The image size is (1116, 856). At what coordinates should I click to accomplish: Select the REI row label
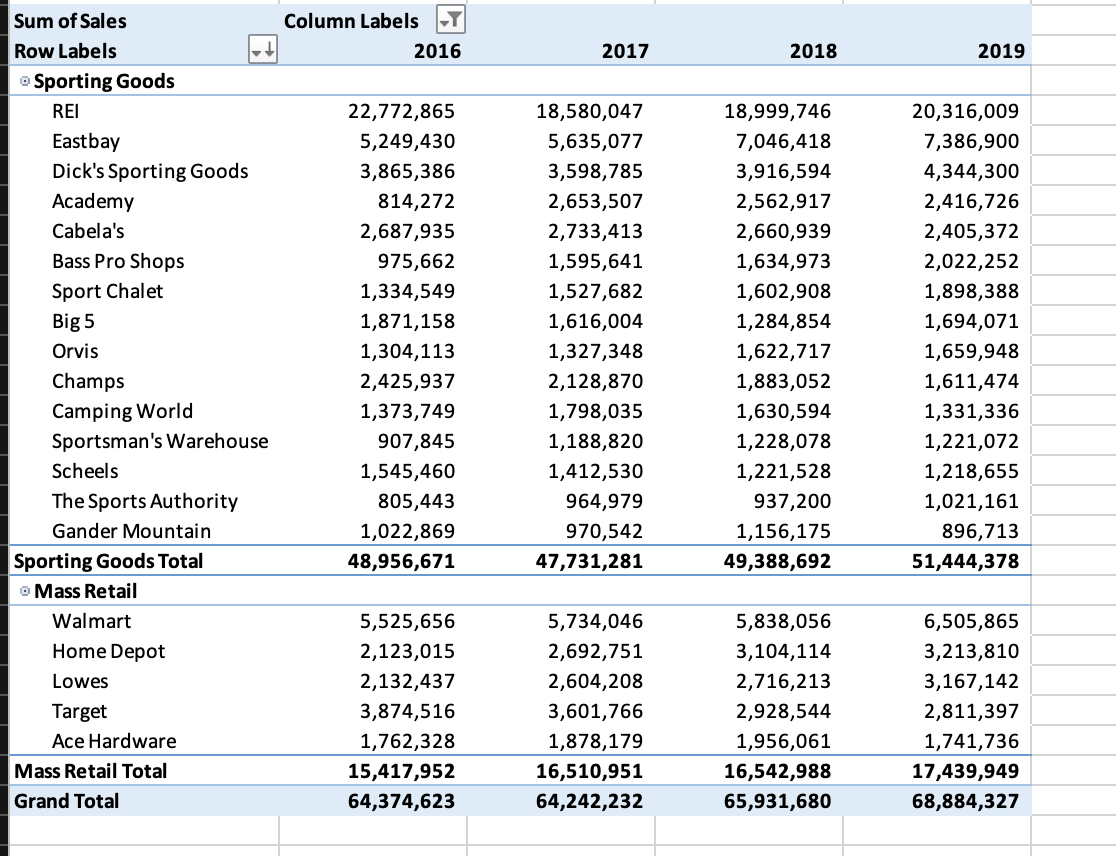point(65,111)
